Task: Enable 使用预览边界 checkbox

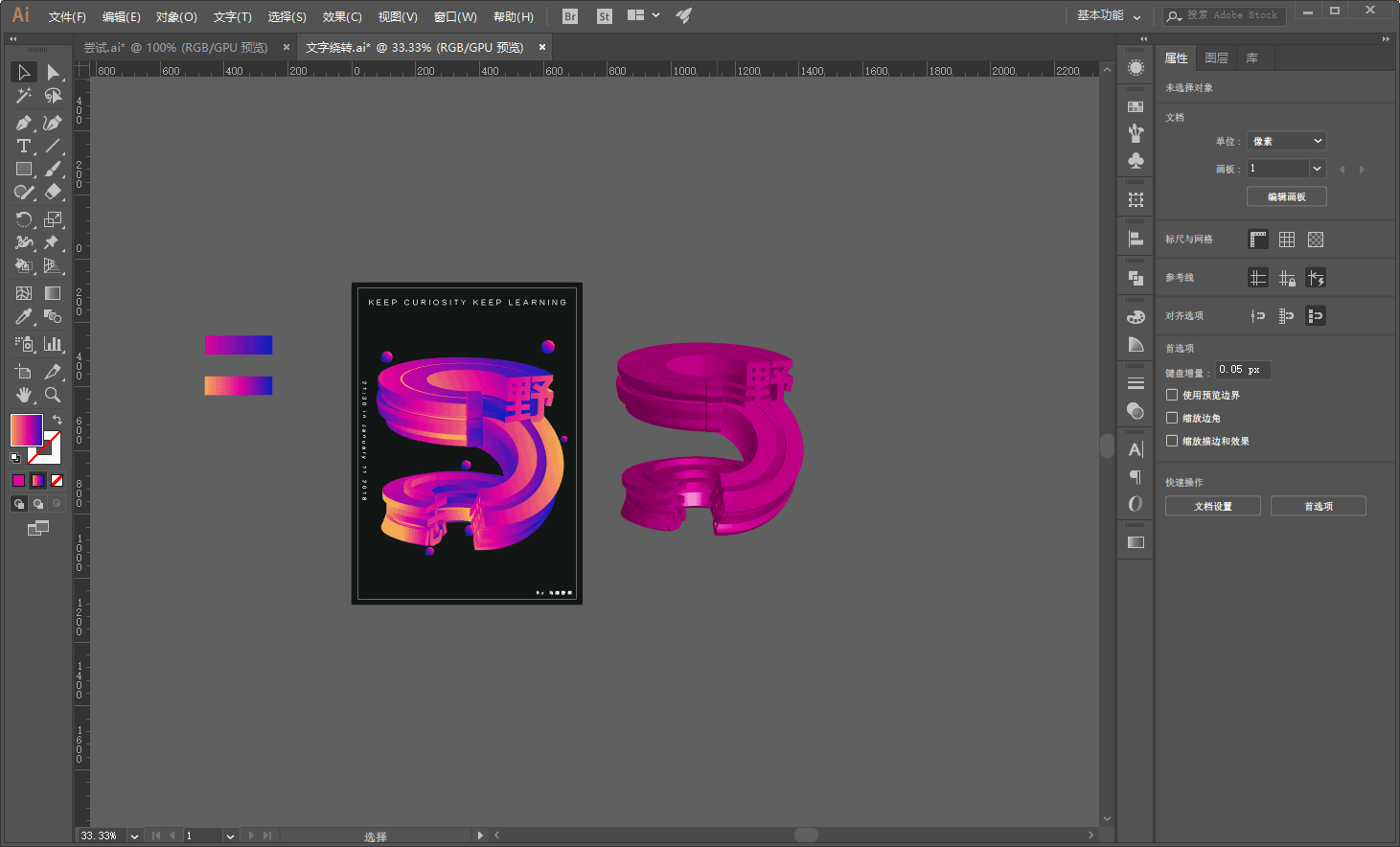Action: [1172, 395]
